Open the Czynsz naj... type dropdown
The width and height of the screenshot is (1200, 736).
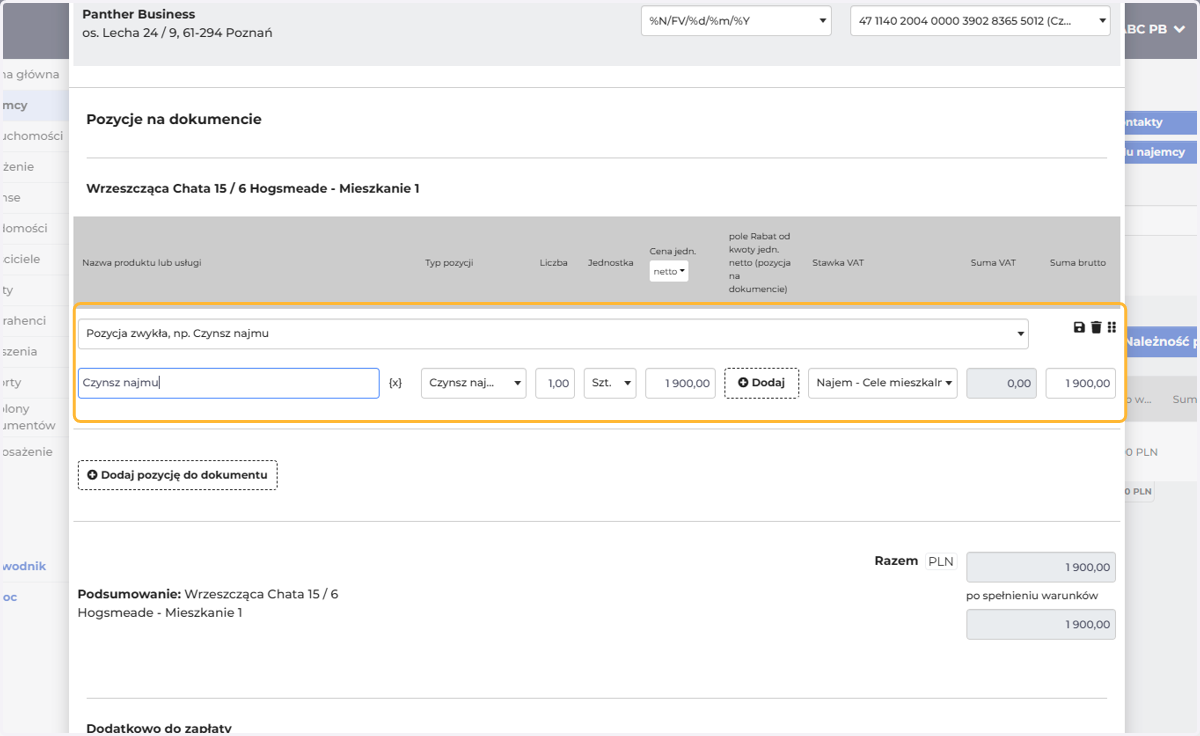pos(474,383)
